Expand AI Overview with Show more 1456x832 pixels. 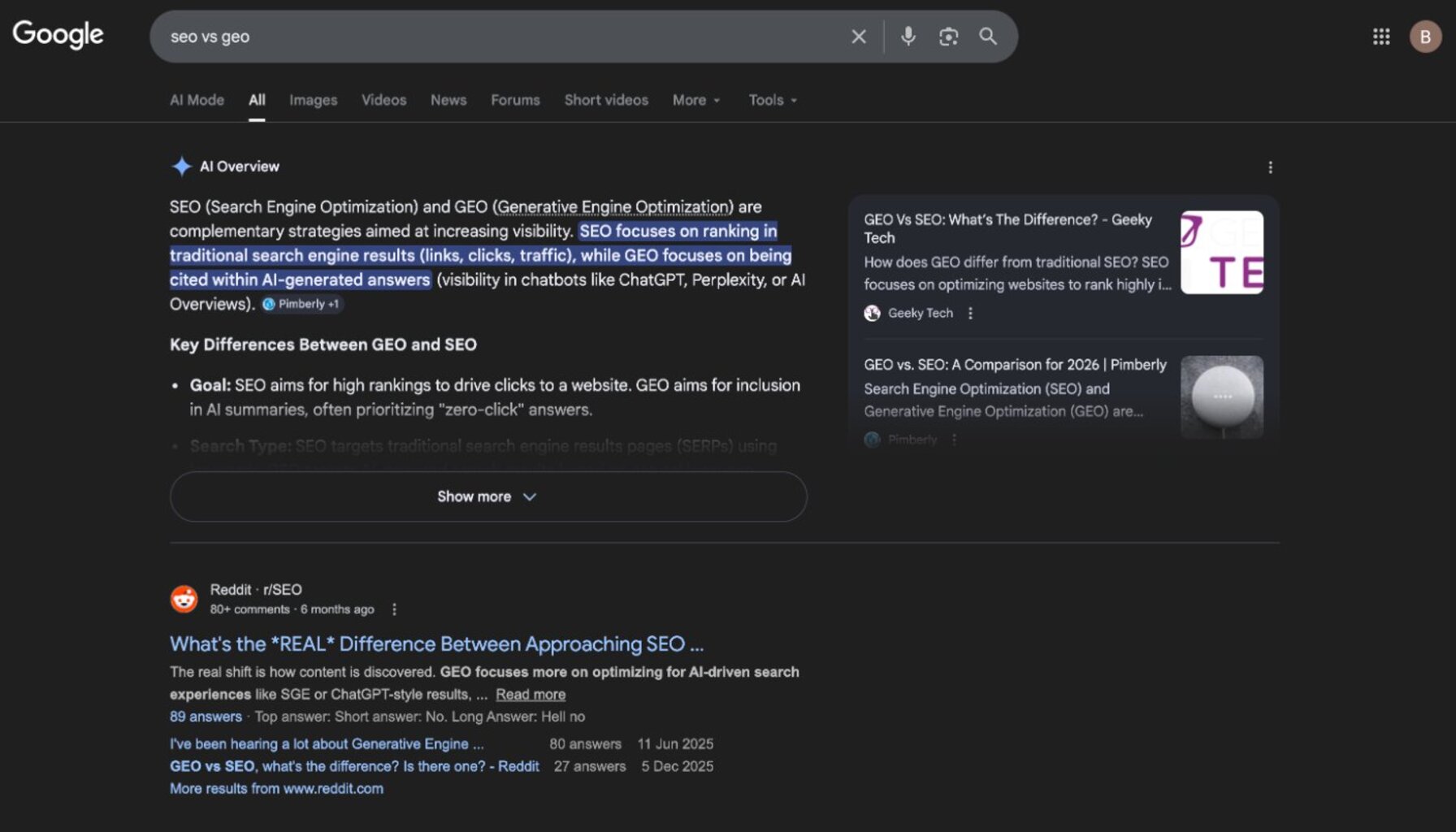click(x=487, y=496)
